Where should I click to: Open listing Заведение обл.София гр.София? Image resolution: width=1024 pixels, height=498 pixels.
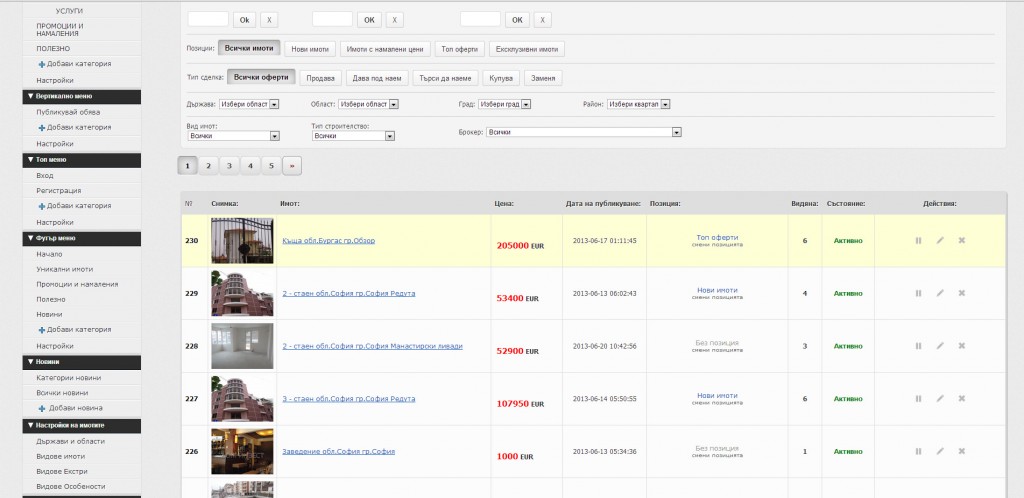[338, 451]
